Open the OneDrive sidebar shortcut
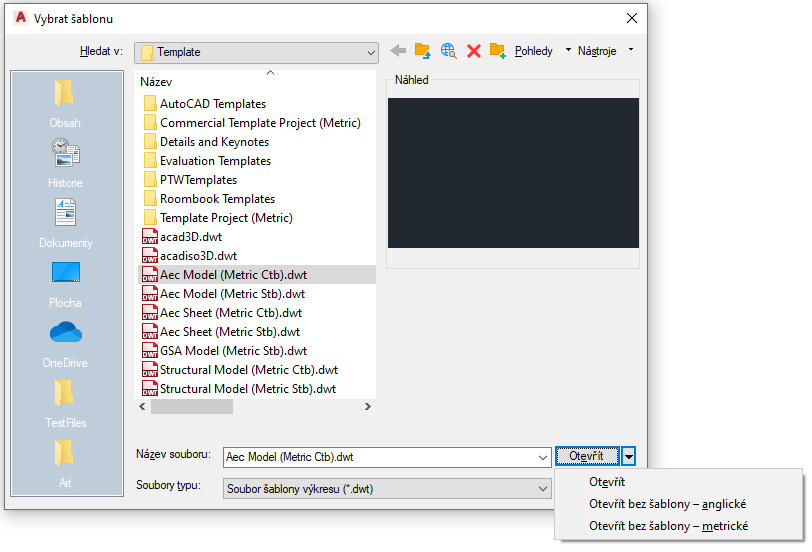Image resolution: width=812 pixels, height=552 pixels. [65, 343]
